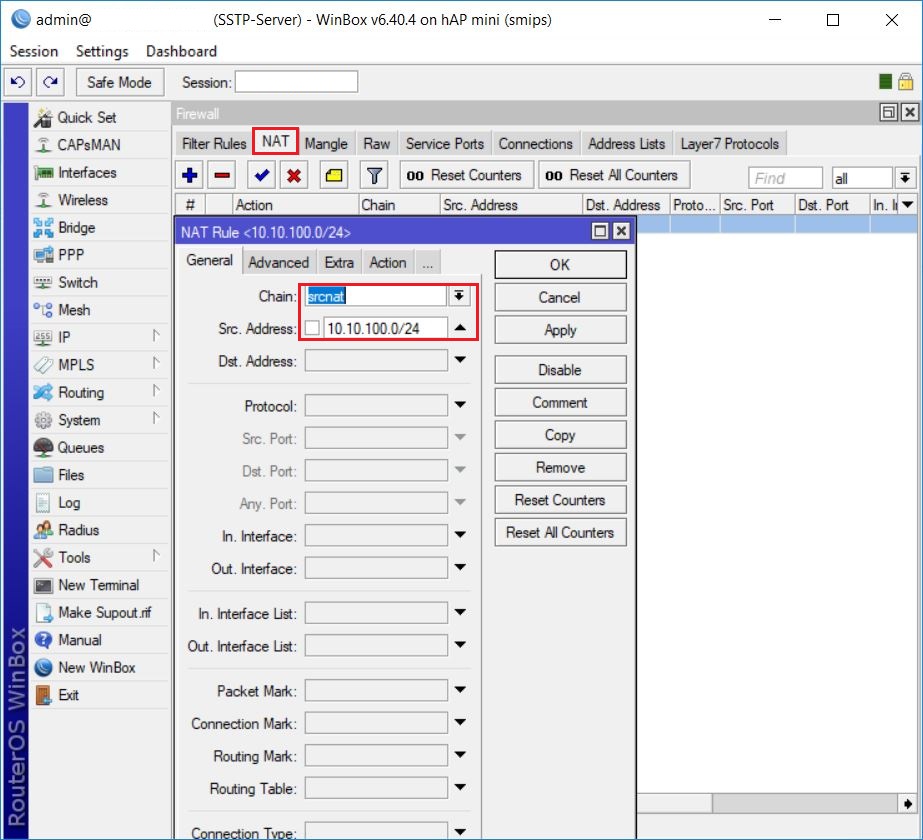Click OK in NAT Rule dialog

click(560, 265)
